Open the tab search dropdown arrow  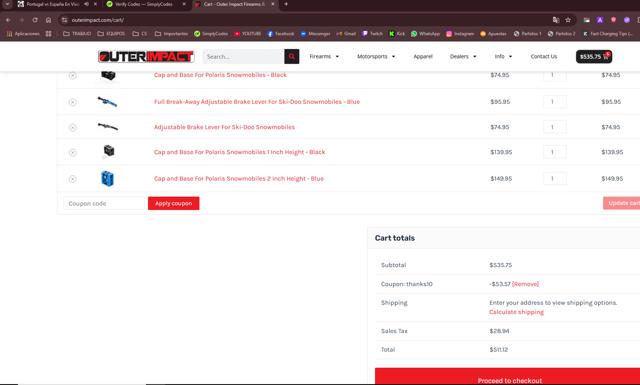coord(7,4)
